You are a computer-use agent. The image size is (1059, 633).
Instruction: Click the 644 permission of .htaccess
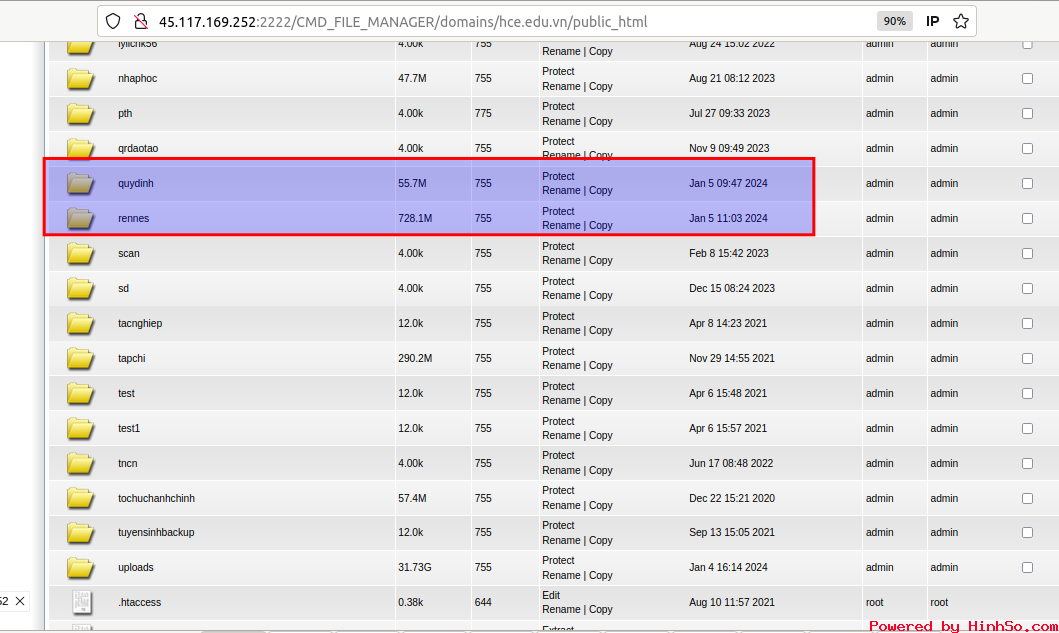(x=483, y=602)
